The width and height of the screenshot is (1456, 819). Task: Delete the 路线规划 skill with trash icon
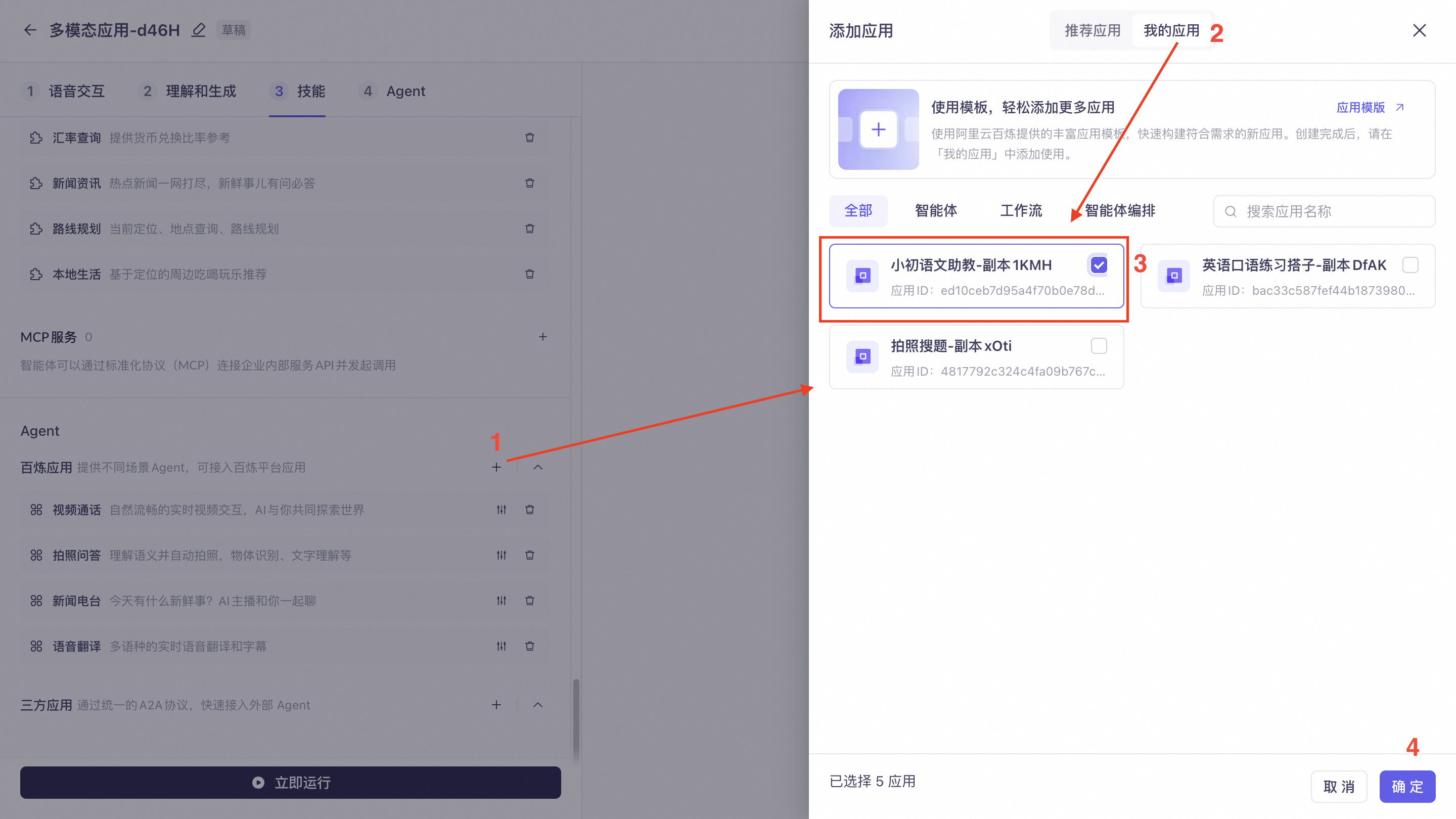pyautogui.click(x=530, y=229)
